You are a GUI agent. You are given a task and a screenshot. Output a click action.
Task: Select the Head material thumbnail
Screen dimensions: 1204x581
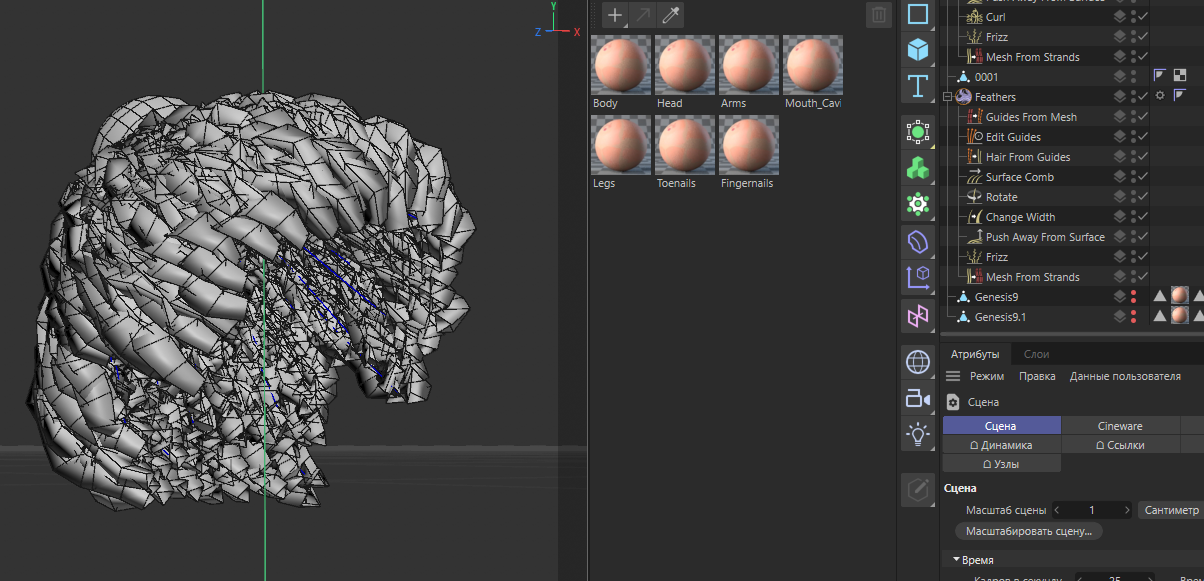coord(685,66)
